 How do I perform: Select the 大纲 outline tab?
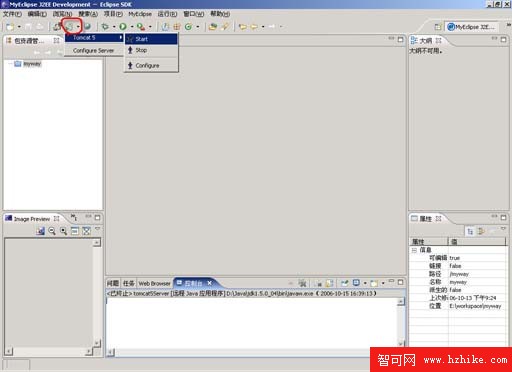[426, 41]
